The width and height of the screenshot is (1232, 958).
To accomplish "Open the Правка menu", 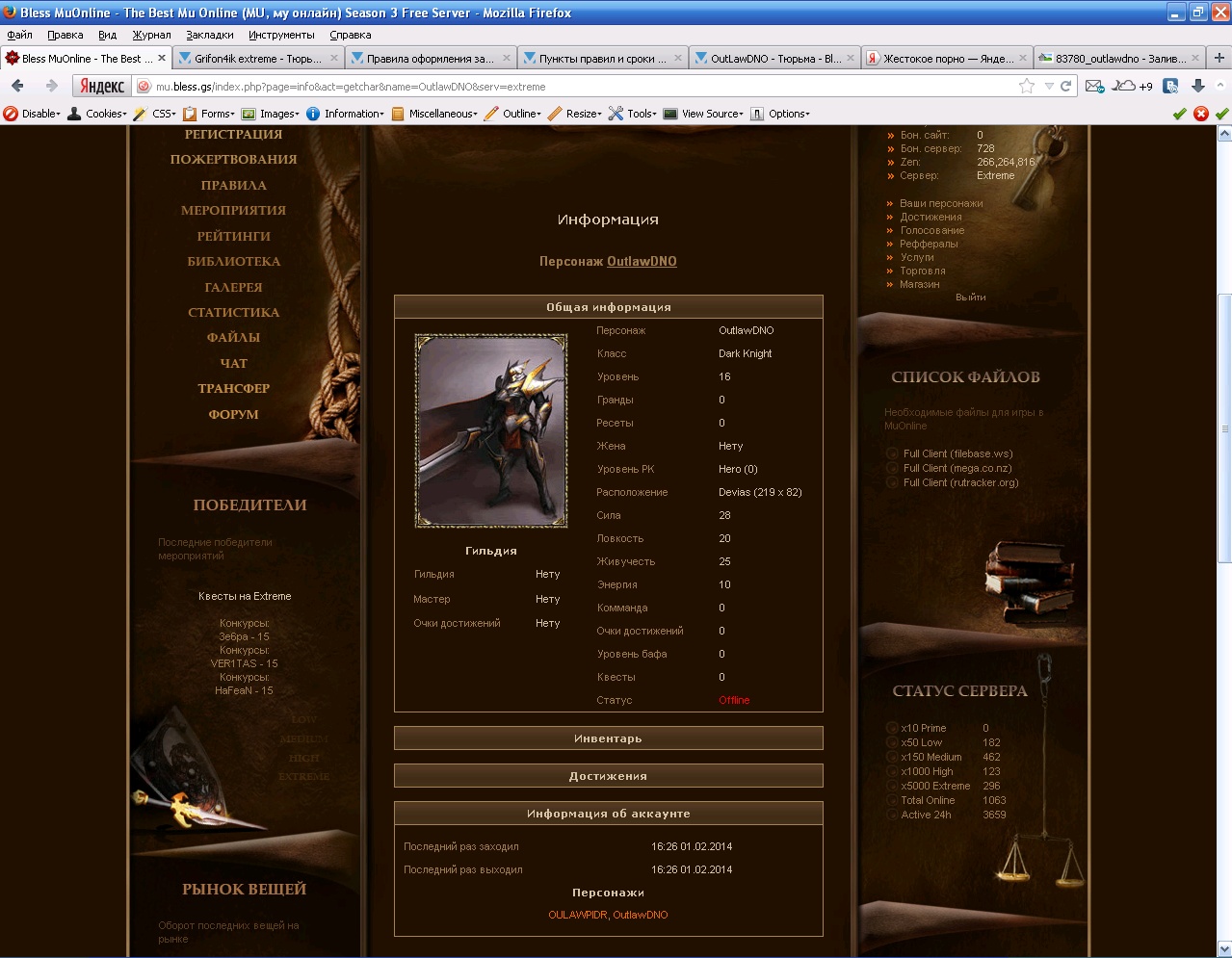I will pos(65,35).
